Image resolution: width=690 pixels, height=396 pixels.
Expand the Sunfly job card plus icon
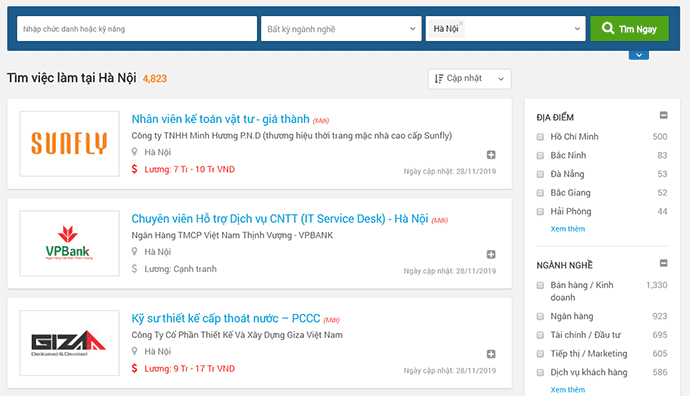491,154
